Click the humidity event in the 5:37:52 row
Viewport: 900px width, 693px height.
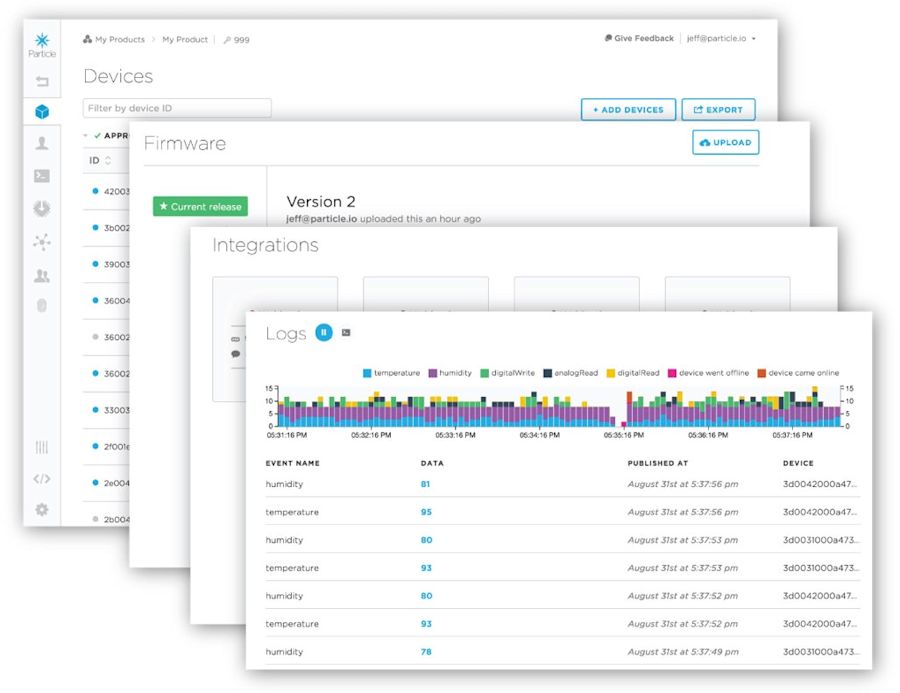(x=284, y=596)
